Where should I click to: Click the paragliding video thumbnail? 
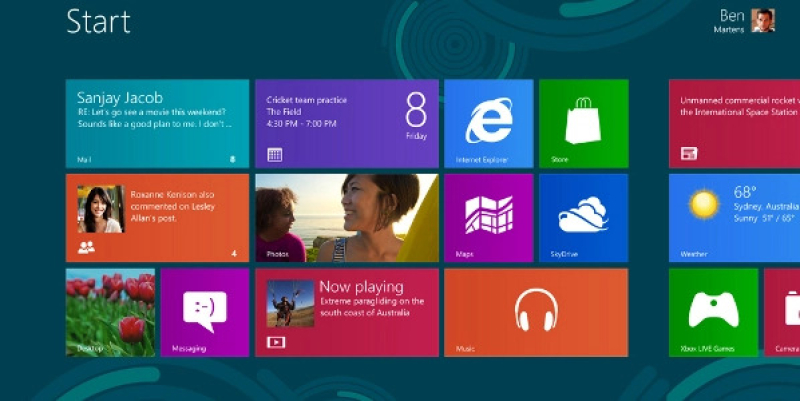tap(290, 304)
